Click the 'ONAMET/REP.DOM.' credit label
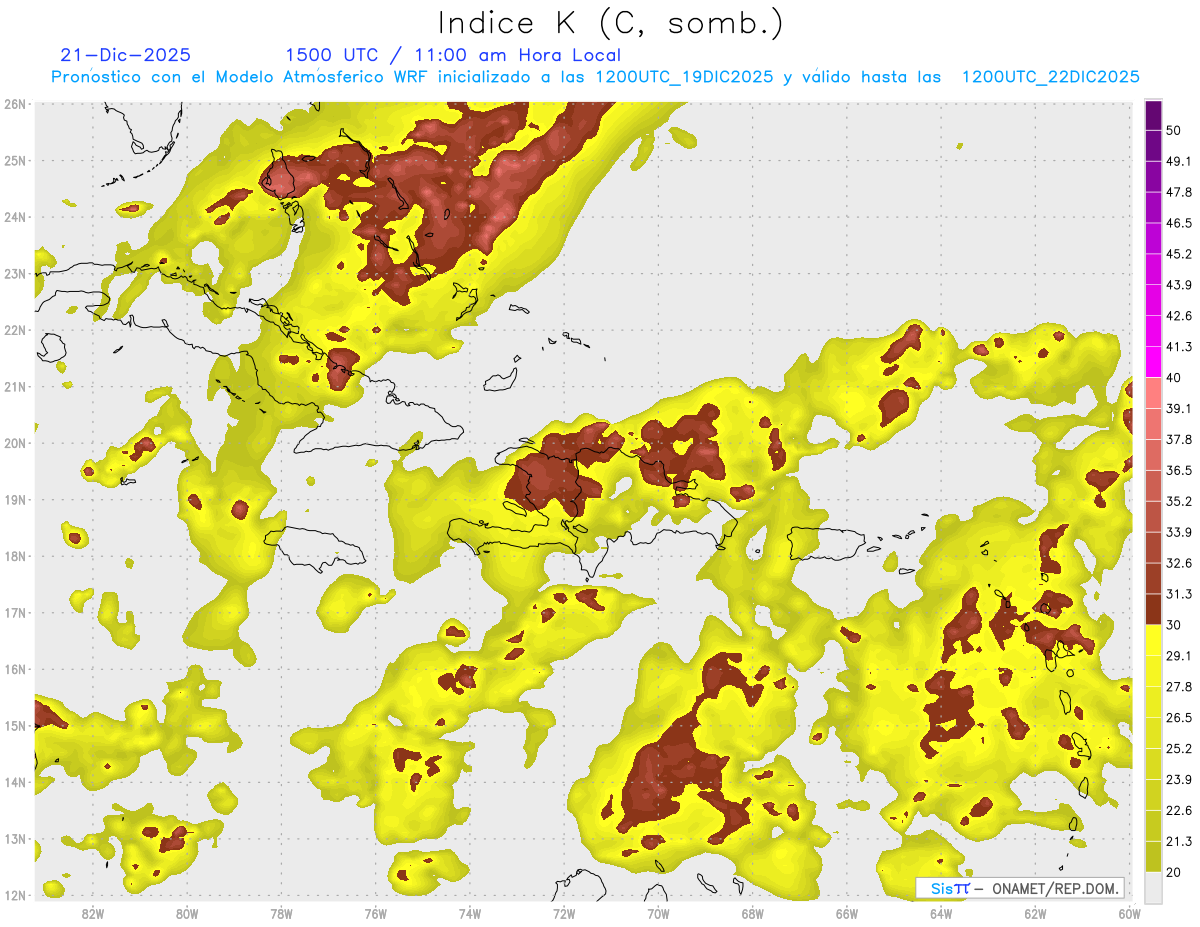 click(1055, 888)
